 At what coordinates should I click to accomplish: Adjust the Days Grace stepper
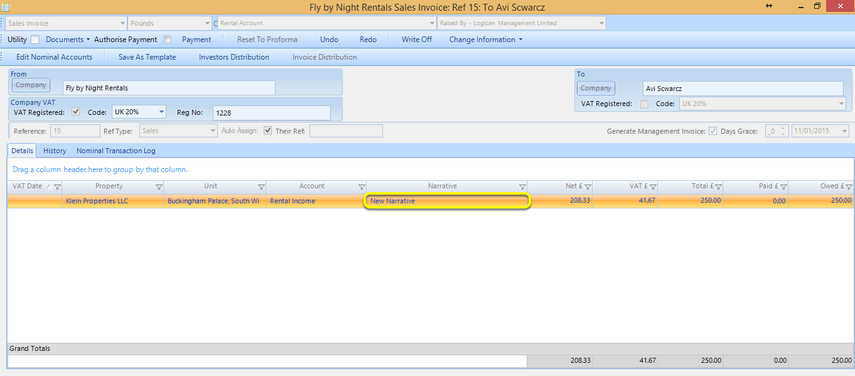pos(784,131)
